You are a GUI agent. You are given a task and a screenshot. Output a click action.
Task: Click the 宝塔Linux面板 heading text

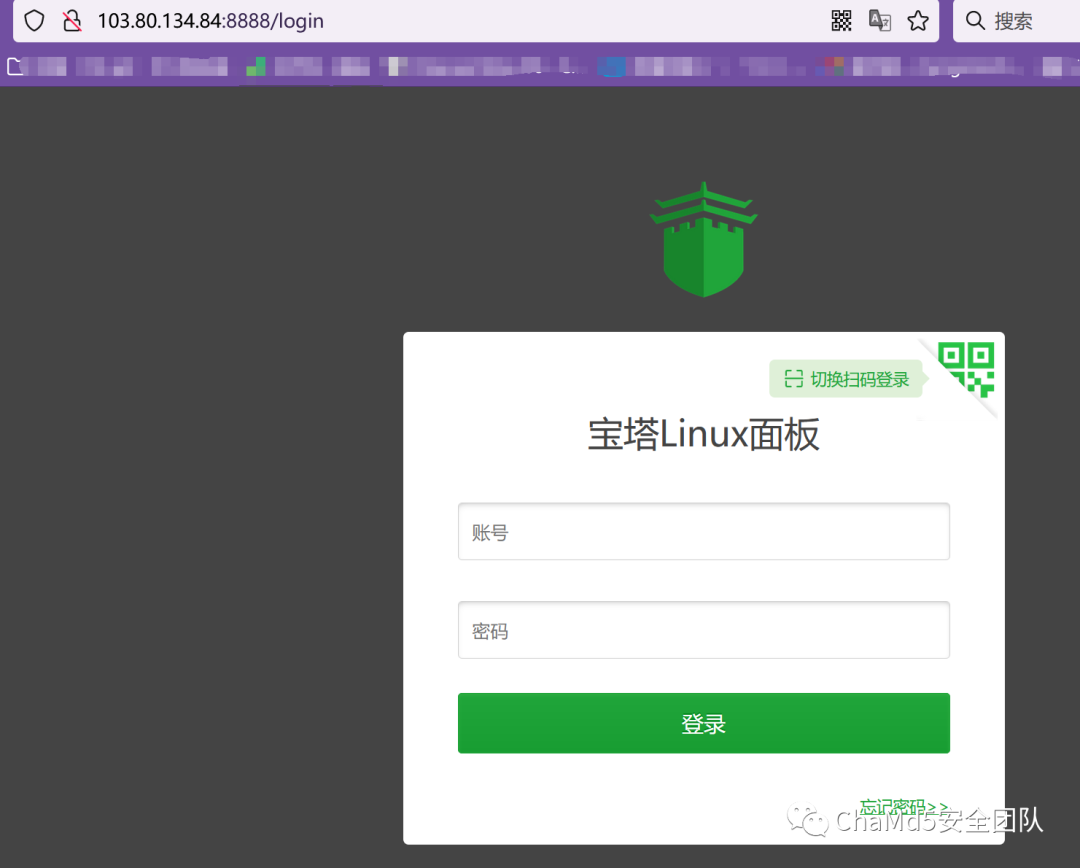point(703,435)
